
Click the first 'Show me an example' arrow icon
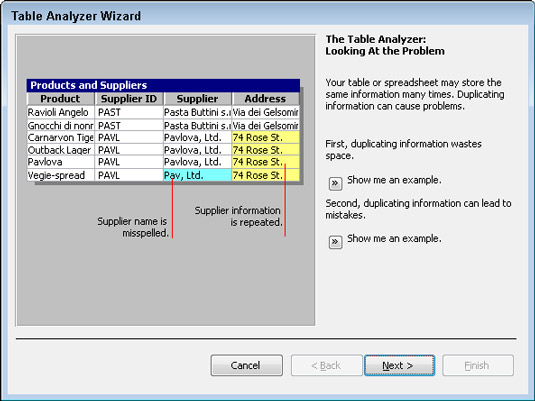coord(335,184)
